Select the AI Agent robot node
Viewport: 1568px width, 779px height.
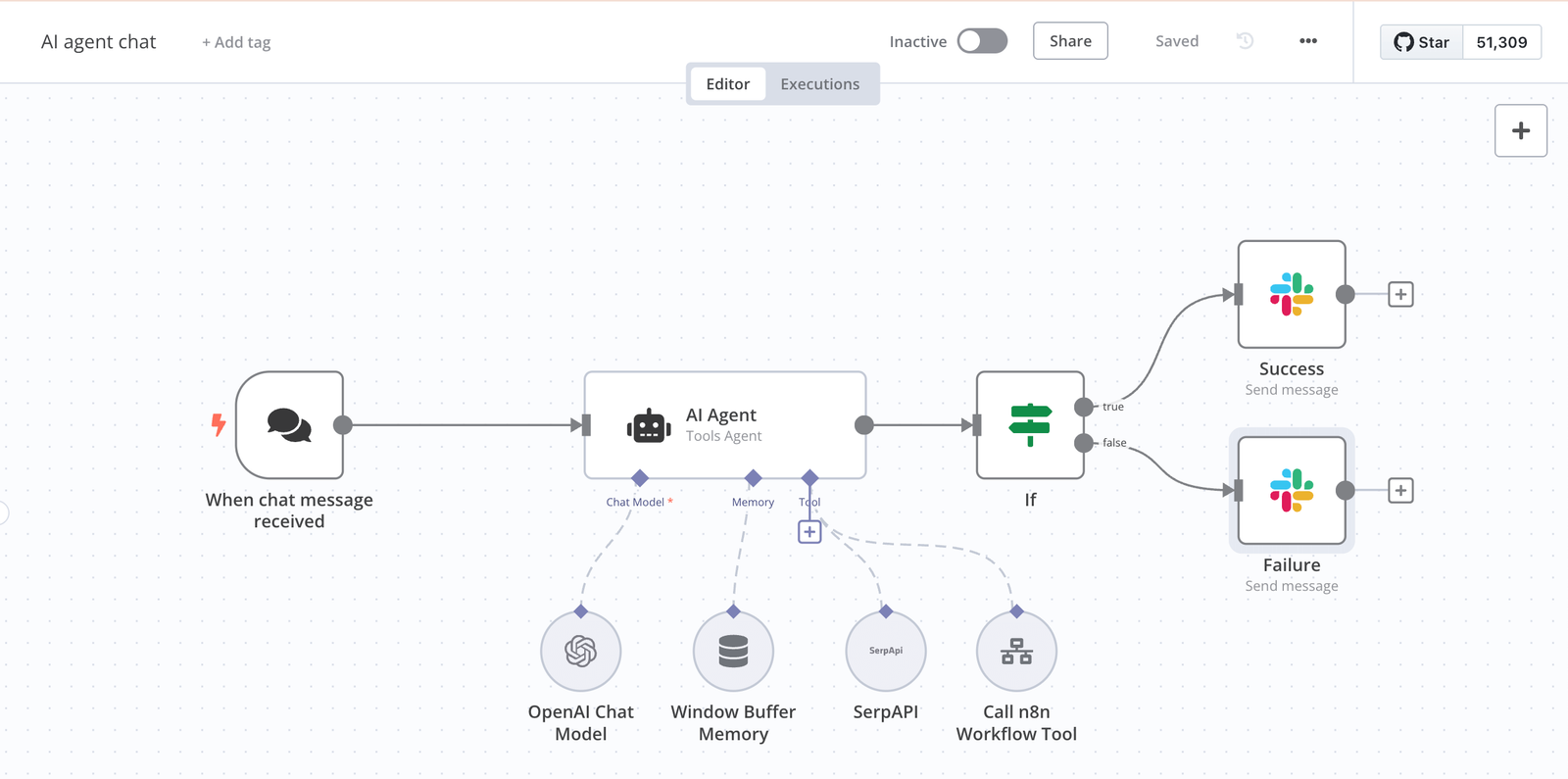point(725,425)
